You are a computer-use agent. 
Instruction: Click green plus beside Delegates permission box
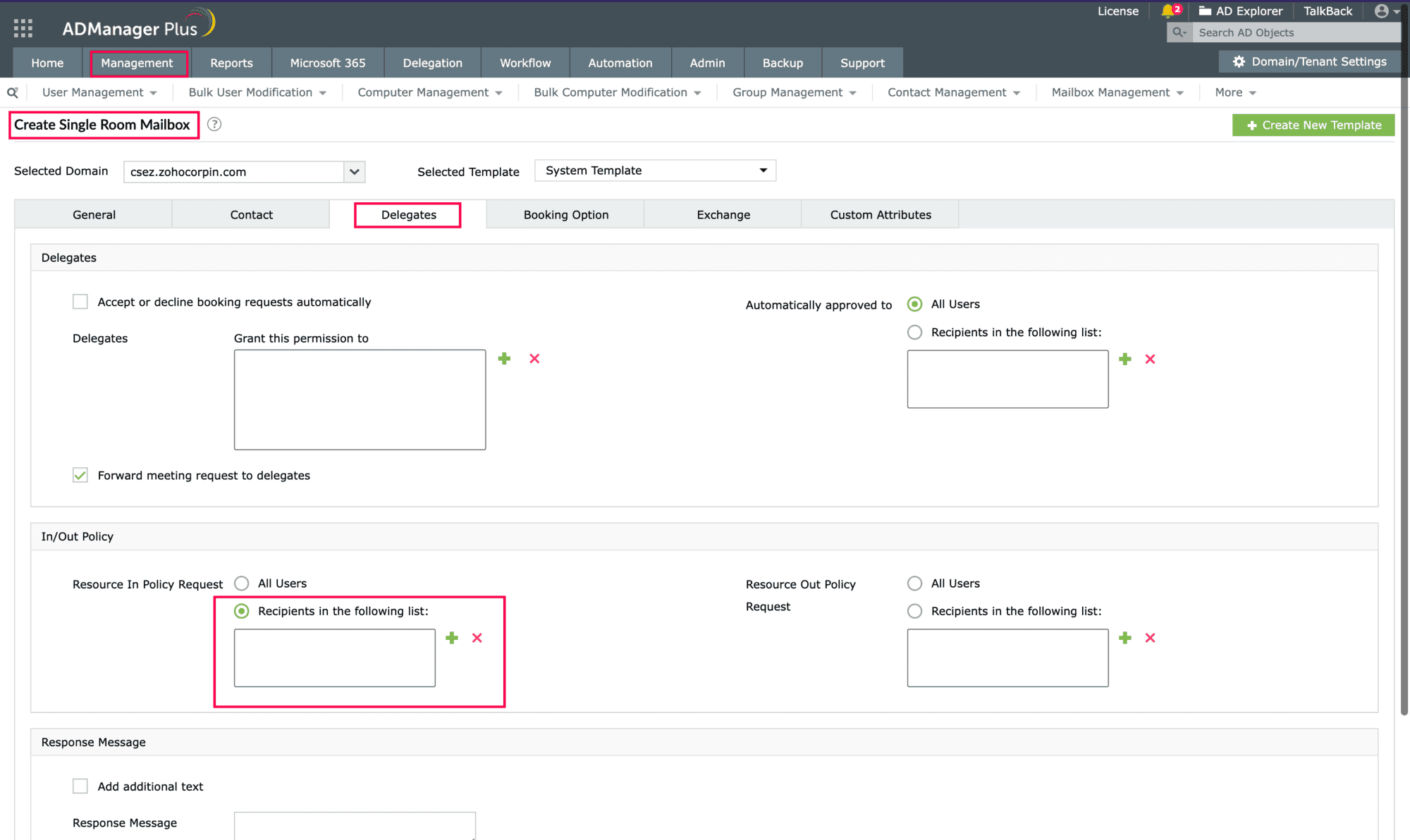[x=504, y=359]
